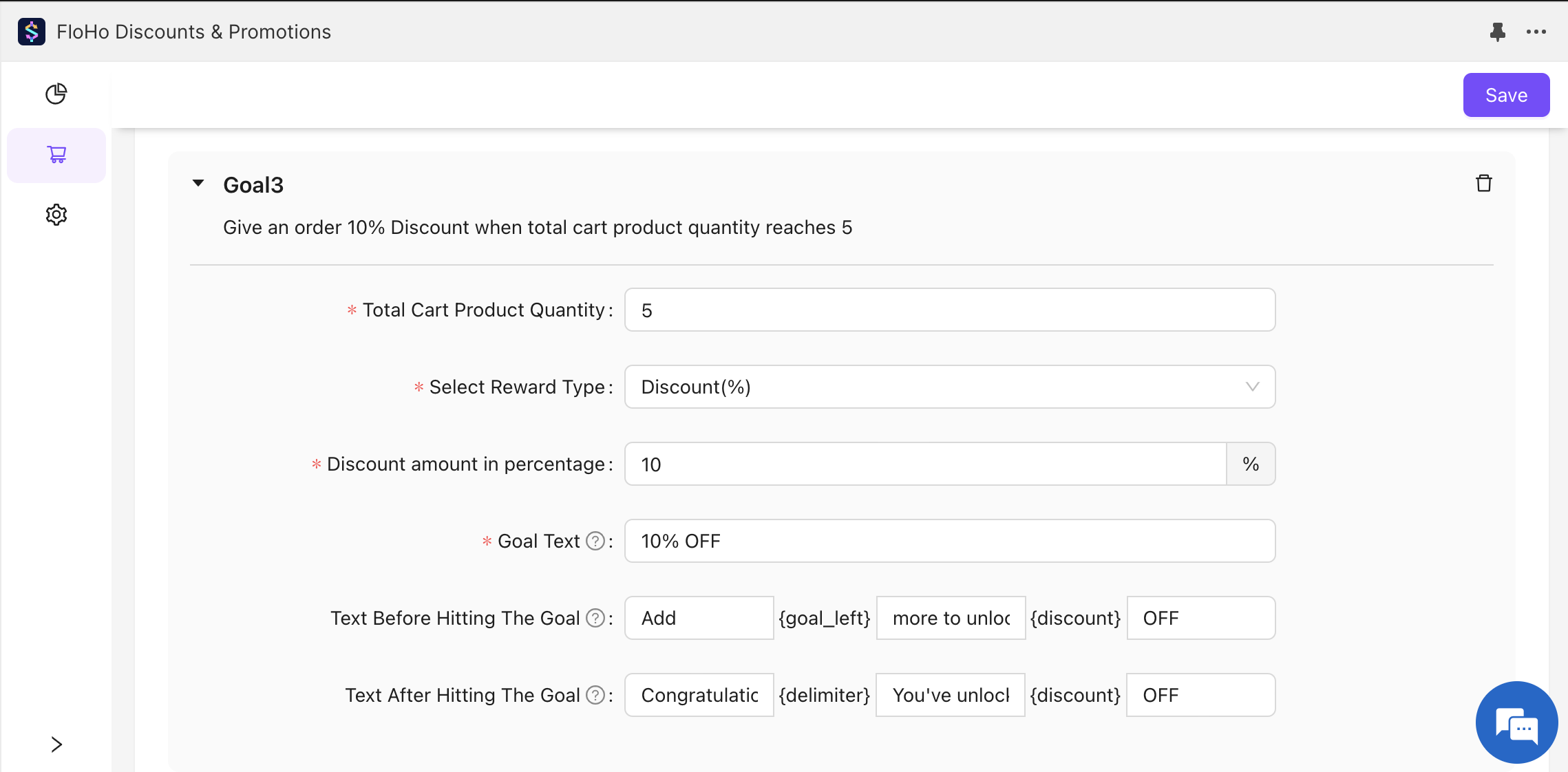Click the 'more to unloc' text field

point(950,619)
